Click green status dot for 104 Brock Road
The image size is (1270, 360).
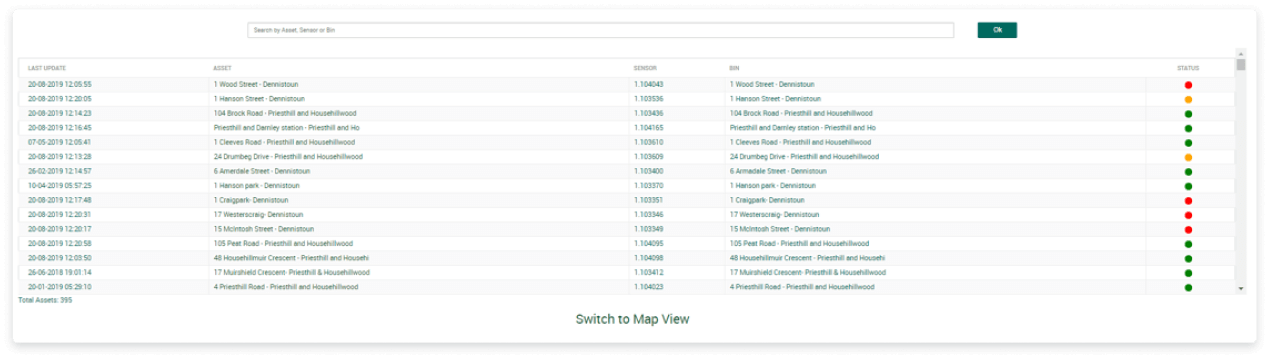pyautogui.click(x=1188, y=114)
